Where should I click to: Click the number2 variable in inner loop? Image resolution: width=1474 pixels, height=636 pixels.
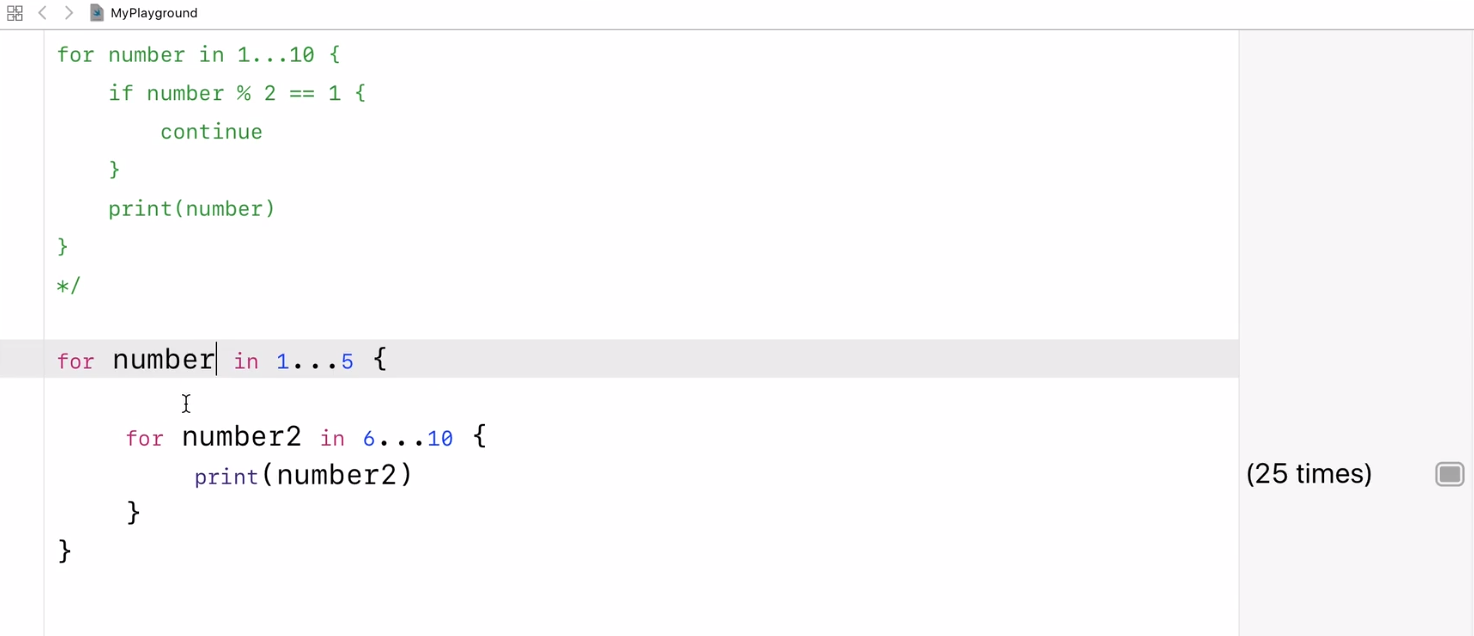[x=241, y=437]
